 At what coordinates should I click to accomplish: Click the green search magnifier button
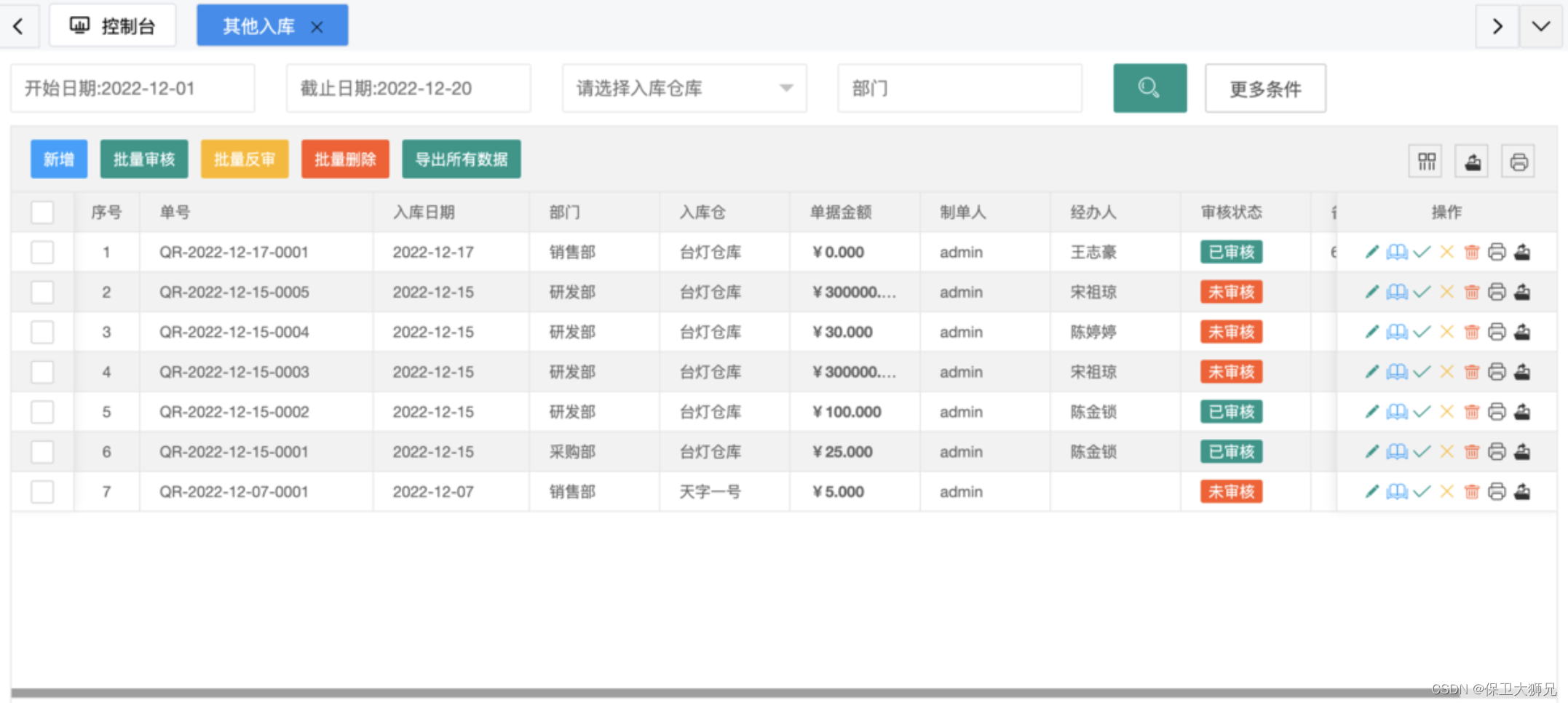1149,88
